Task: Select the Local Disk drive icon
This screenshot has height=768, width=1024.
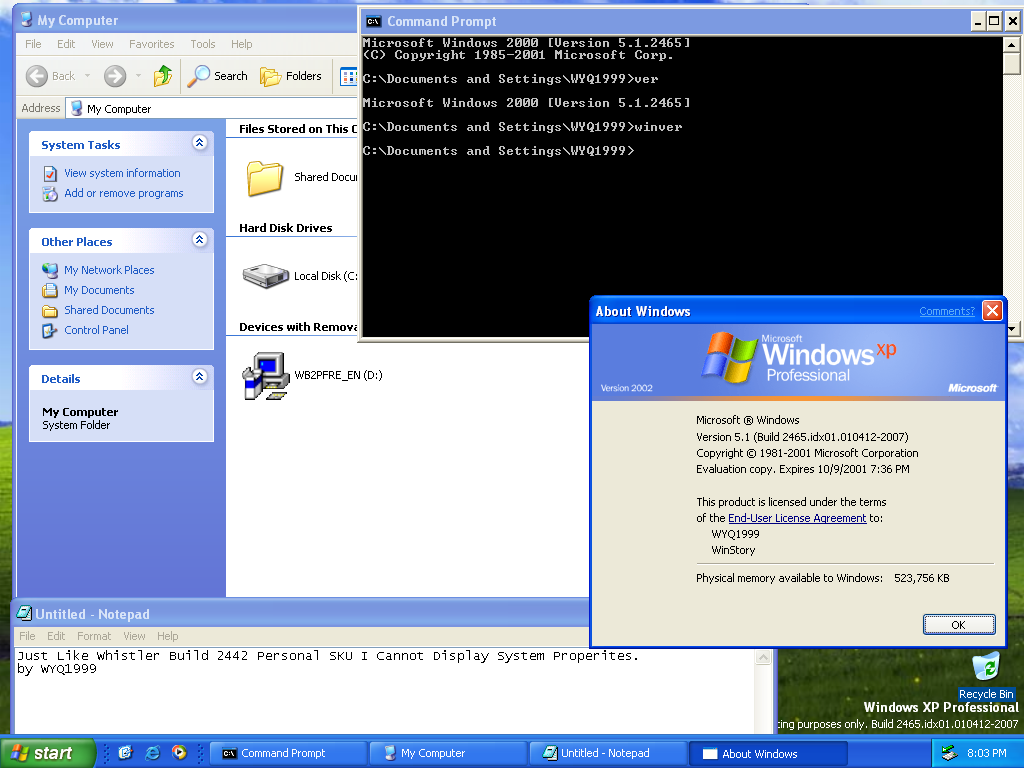Action: pyautogui.click(x=265, y=275)
